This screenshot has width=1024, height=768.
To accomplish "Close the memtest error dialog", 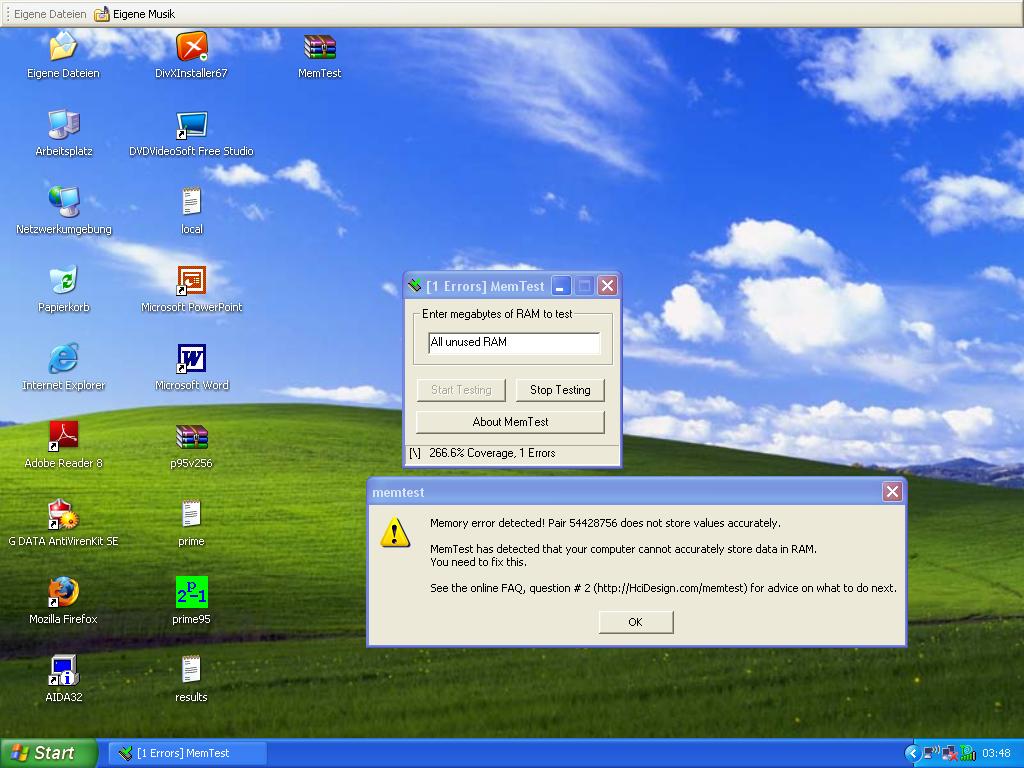I will [892, 492].
